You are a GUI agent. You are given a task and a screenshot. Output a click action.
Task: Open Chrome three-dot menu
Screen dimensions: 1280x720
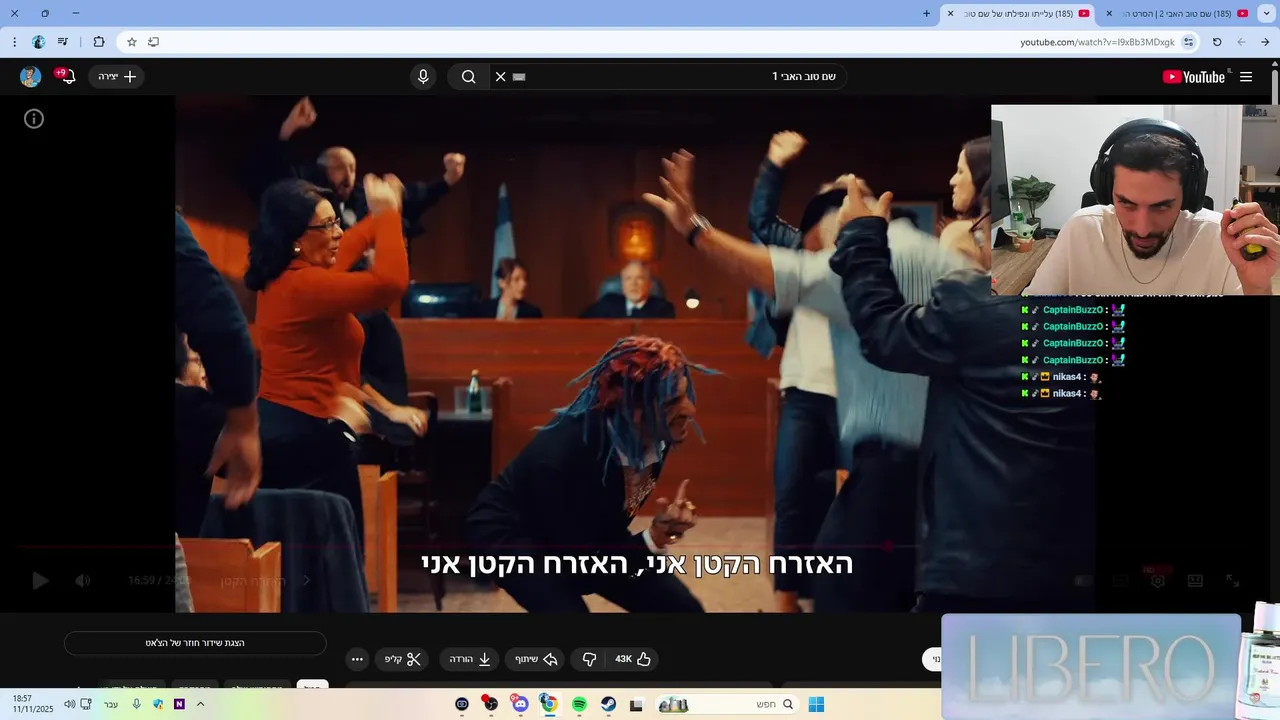(x=14, y=42)
